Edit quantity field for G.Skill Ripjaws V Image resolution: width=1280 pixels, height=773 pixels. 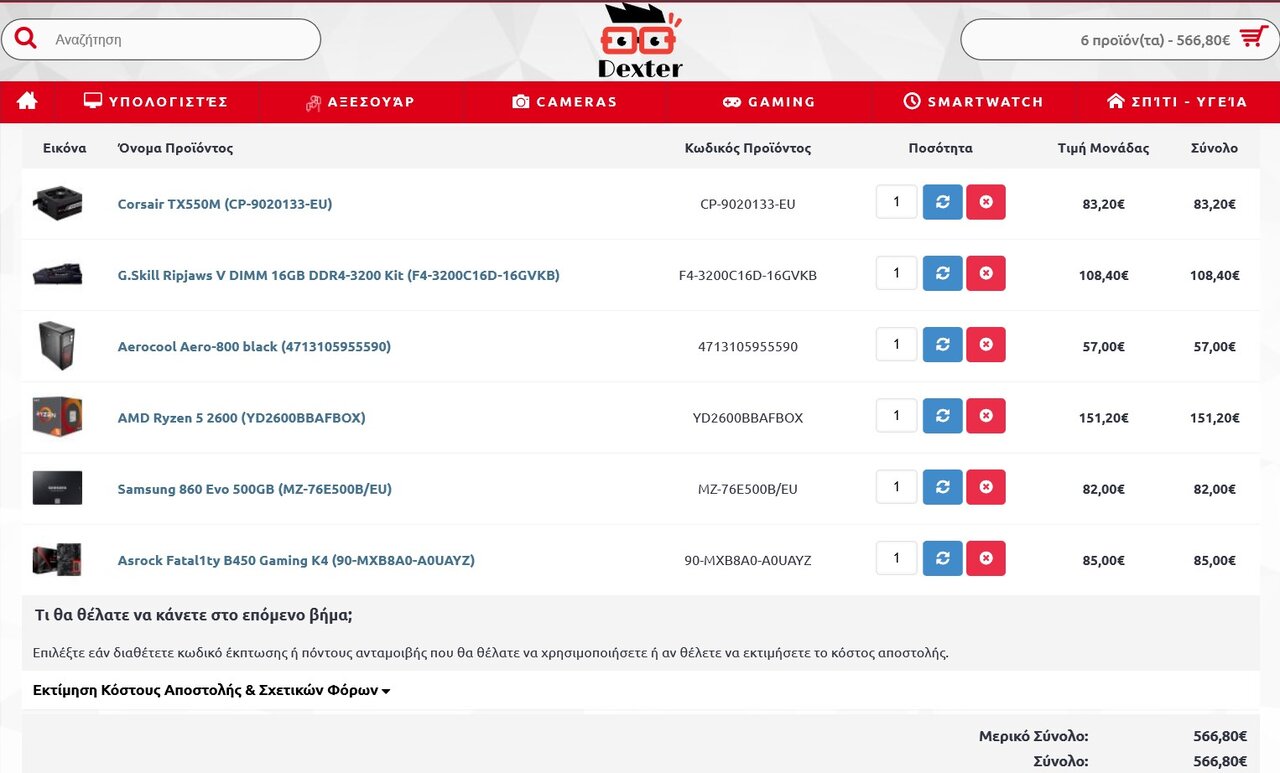[897, 273]
